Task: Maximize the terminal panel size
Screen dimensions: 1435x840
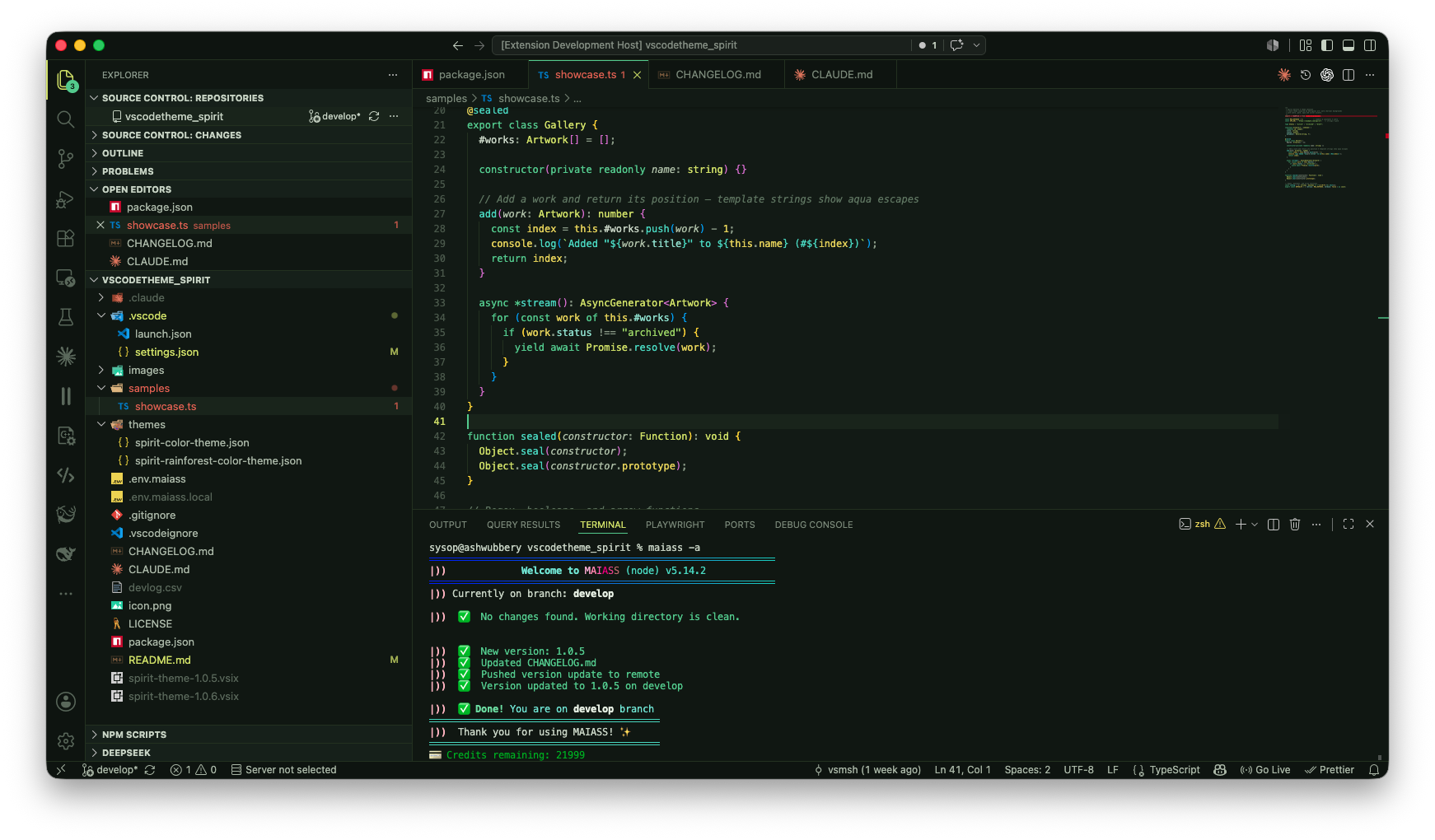Action: pos(1349,525)
